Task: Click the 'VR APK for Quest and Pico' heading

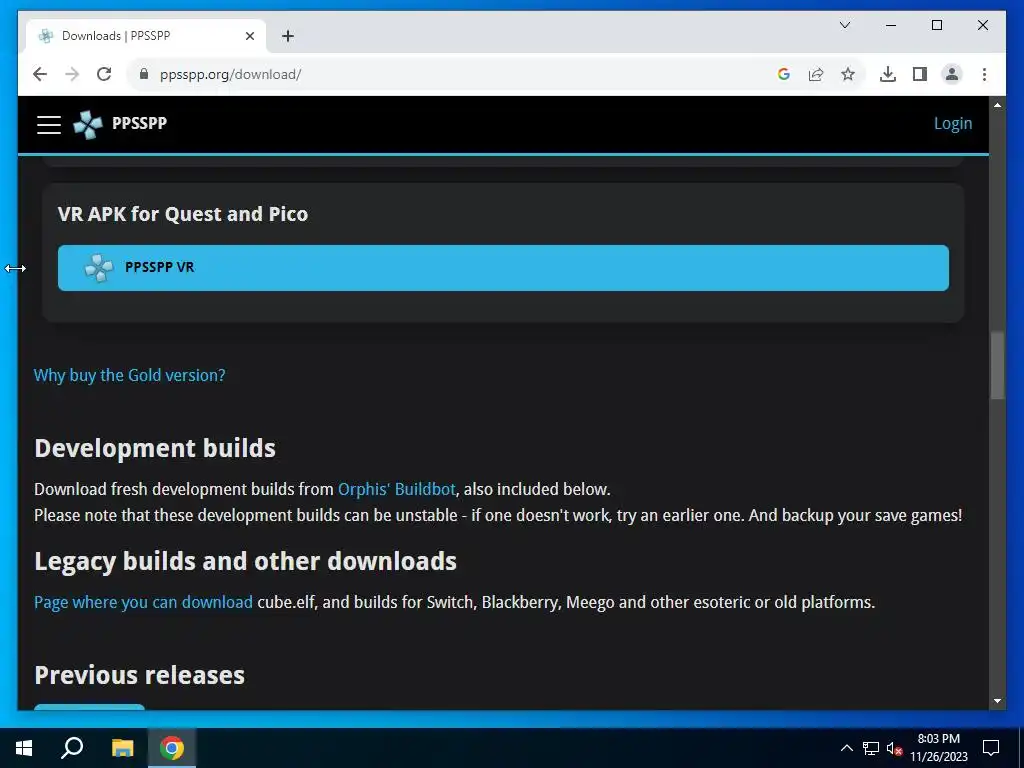Action: (183, 214)
